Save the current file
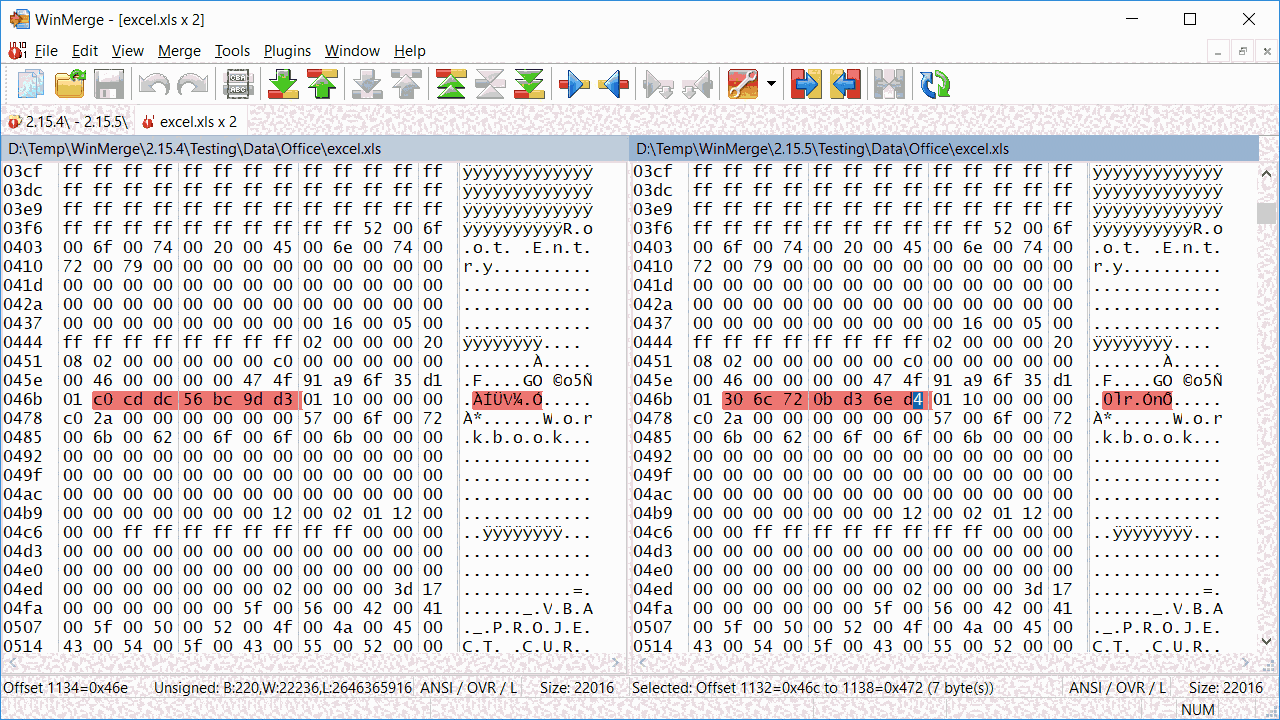Screen dimensions: 1280x720 [109, 84]
